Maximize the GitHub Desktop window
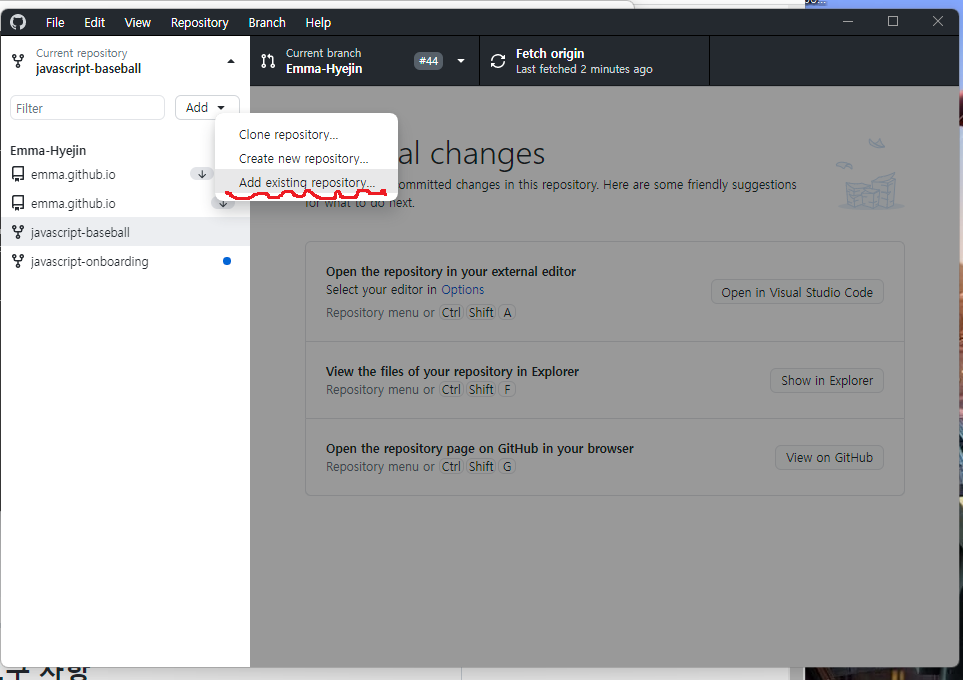Viewport: 963px width, 680px height. coord(893,21)
